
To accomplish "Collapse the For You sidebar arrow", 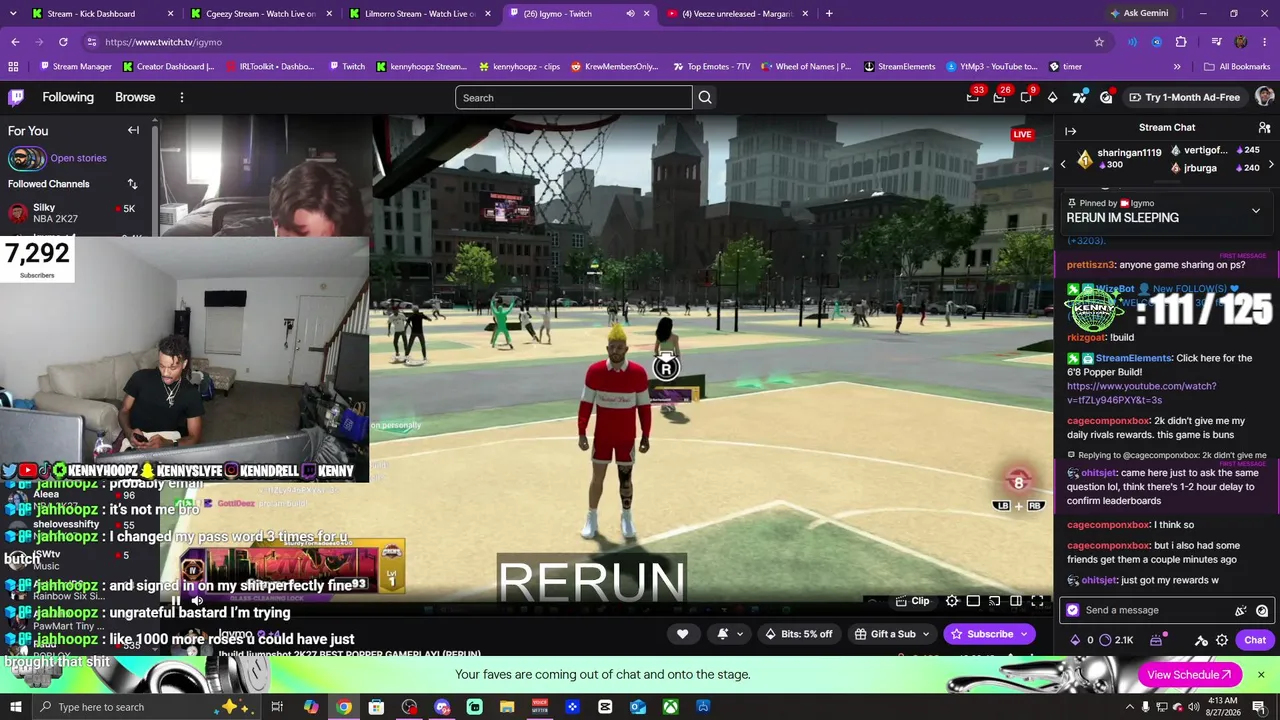I will (x=133, y=130).
